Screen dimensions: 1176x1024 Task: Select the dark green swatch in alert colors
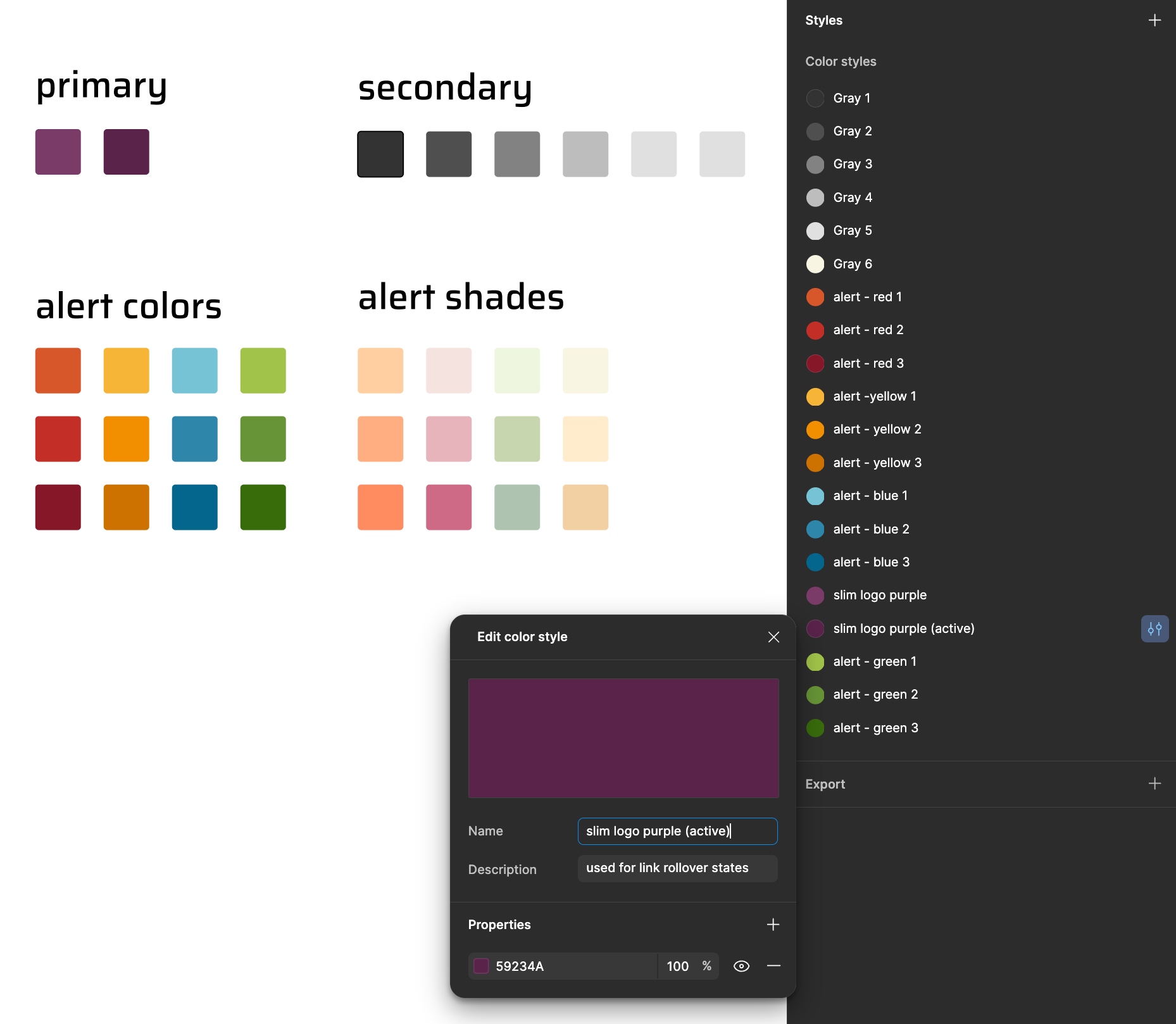263,507
